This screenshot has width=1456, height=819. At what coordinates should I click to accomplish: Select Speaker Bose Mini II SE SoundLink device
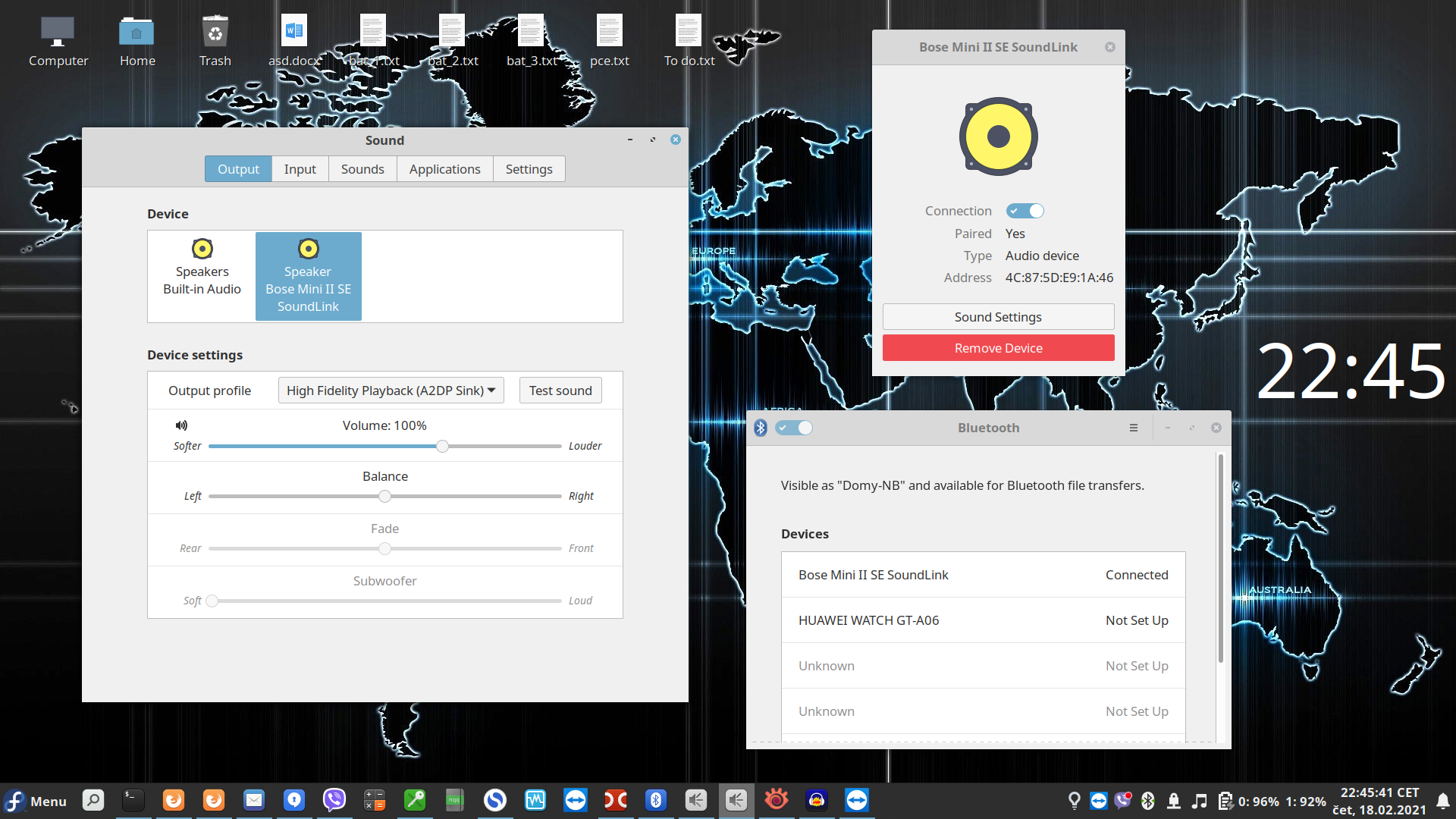coord(309,276)
